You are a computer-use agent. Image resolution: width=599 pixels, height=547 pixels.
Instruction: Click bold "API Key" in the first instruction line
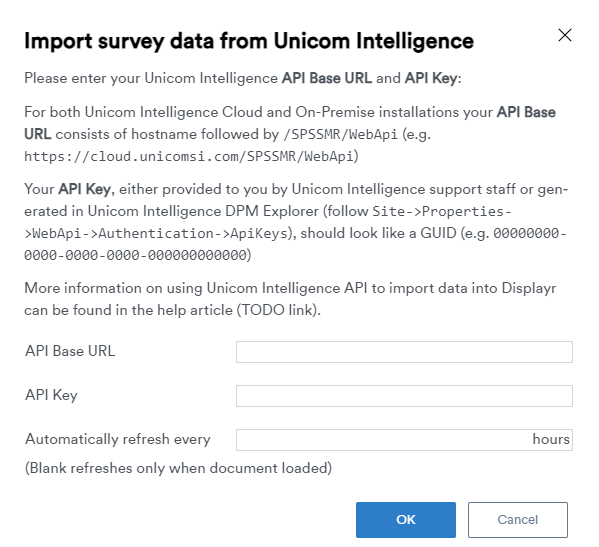pyautogui.click(x=431, y=78)
